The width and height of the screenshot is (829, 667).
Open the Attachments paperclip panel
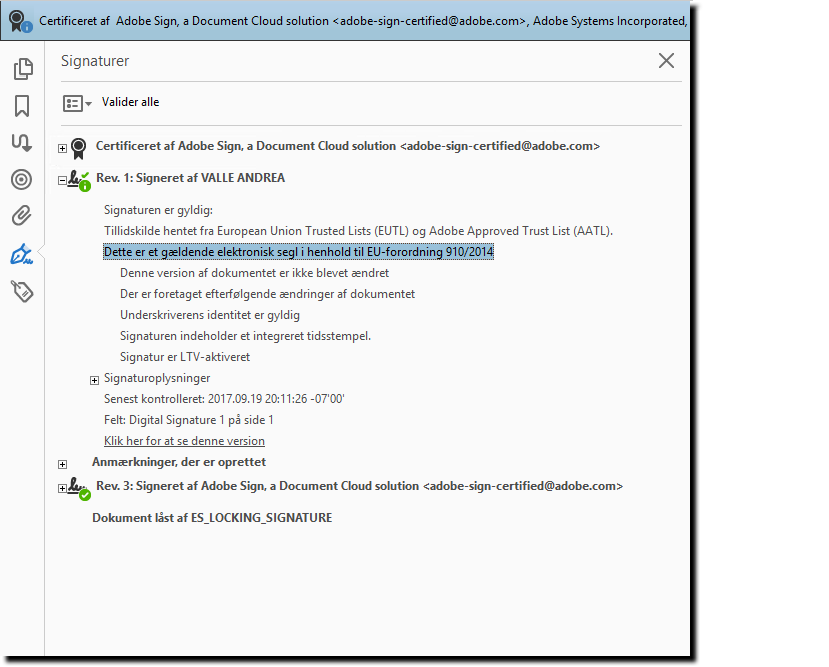point(22,216)
